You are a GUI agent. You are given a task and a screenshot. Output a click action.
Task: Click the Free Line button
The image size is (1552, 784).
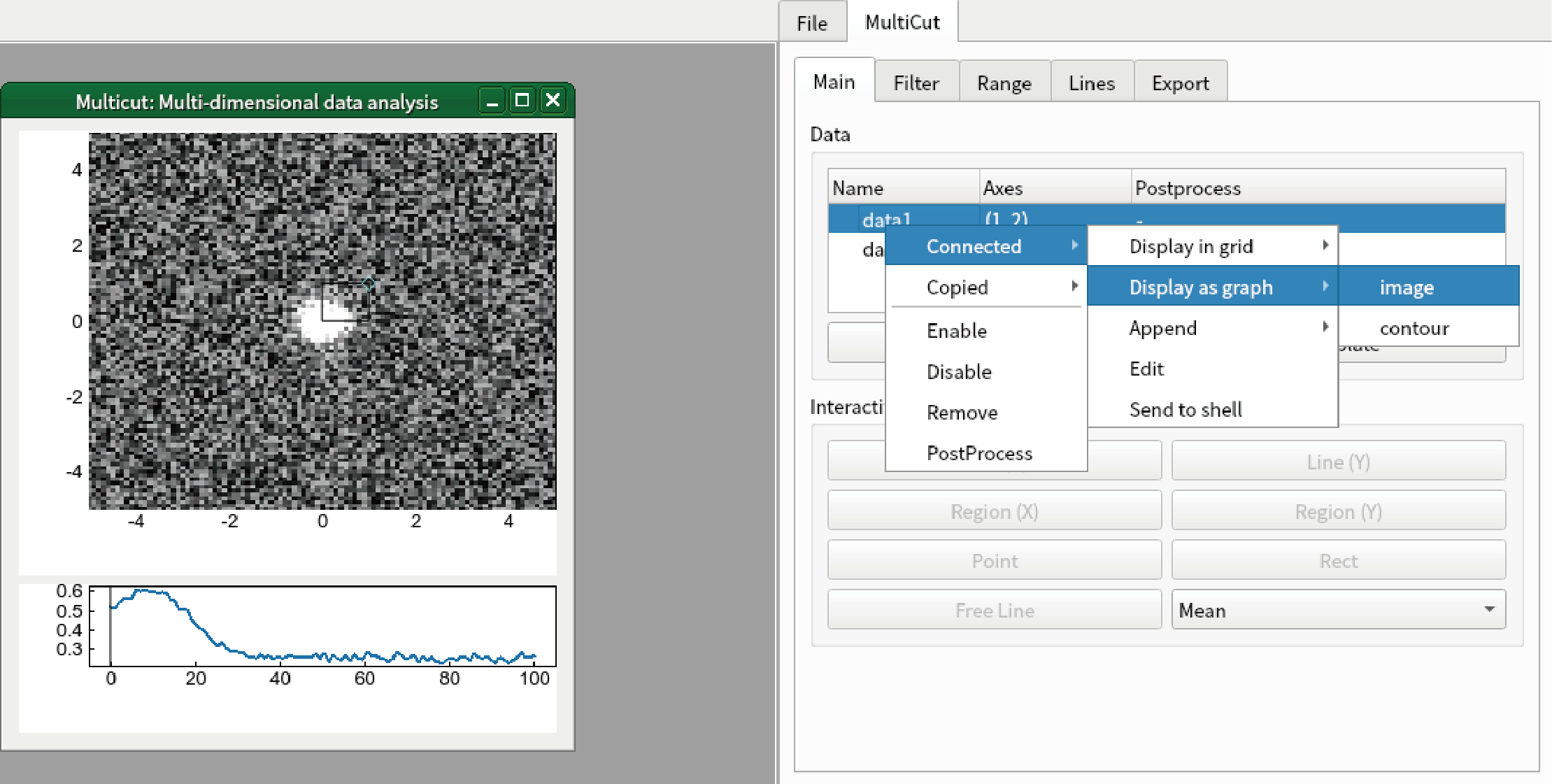coord(994,611)
